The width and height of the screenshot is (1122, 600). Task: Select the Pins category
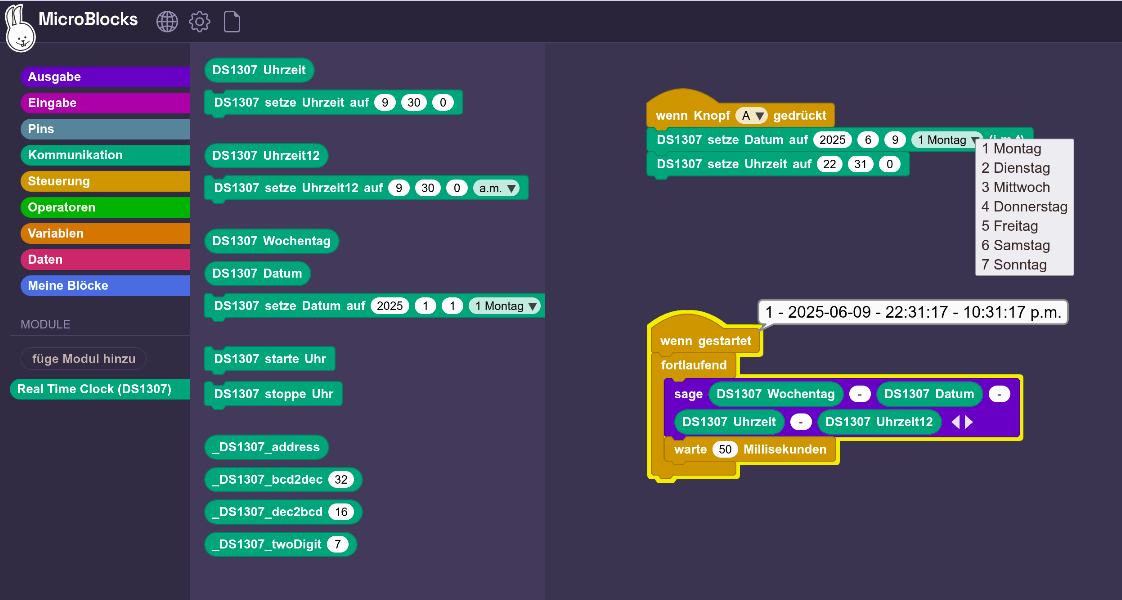[105, 129]
